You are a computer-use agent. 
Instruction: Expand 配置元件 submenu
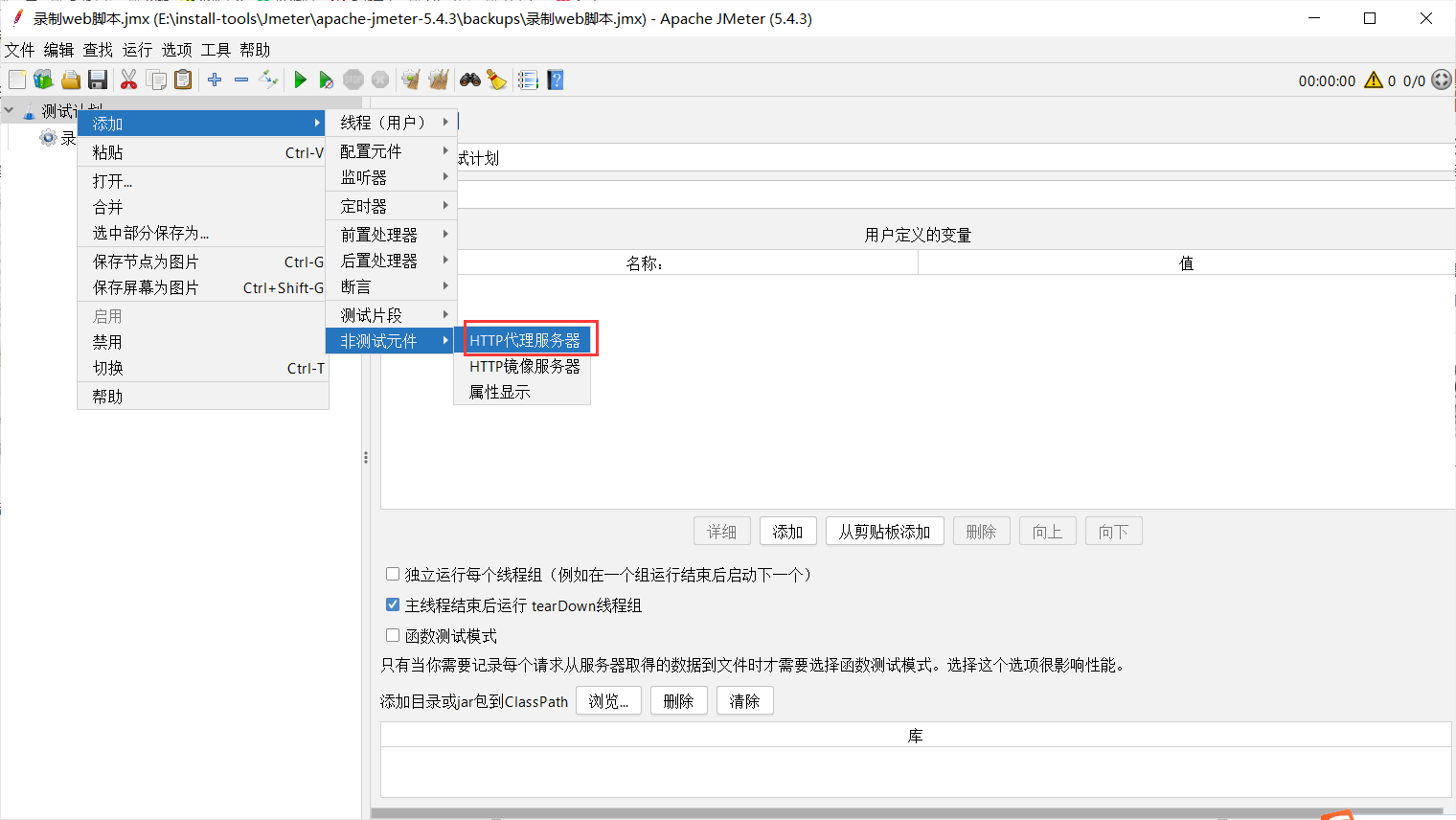(391, 151)
